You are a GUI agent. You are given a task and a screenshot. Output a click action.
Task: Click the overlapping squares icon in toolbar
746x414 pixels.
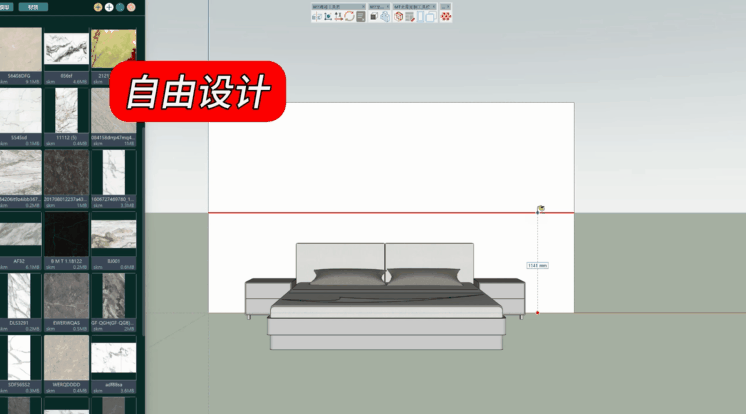click(x=431, y=16)
